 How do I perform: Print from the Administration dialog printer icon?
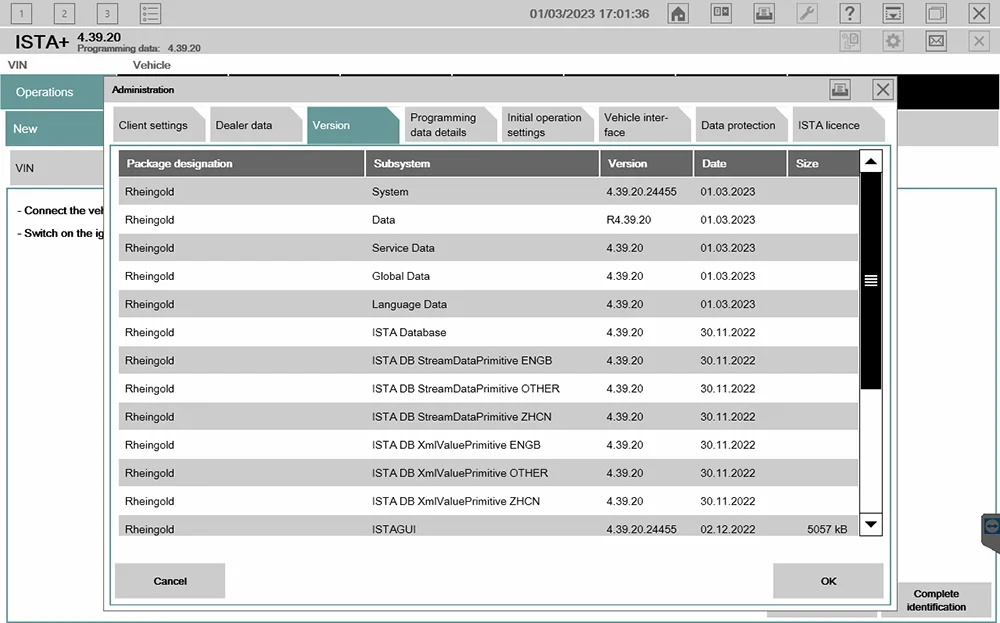[x=840, y=90]
